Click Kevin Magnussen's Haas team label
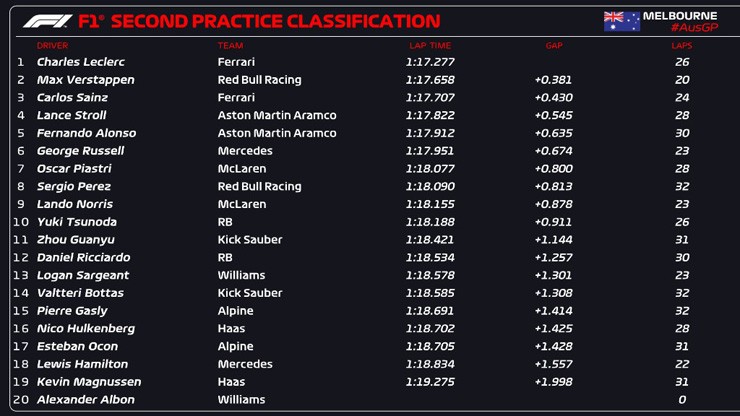Image resolution: width=740 pixels, height=416 pixels. click(x=231, y=382)
